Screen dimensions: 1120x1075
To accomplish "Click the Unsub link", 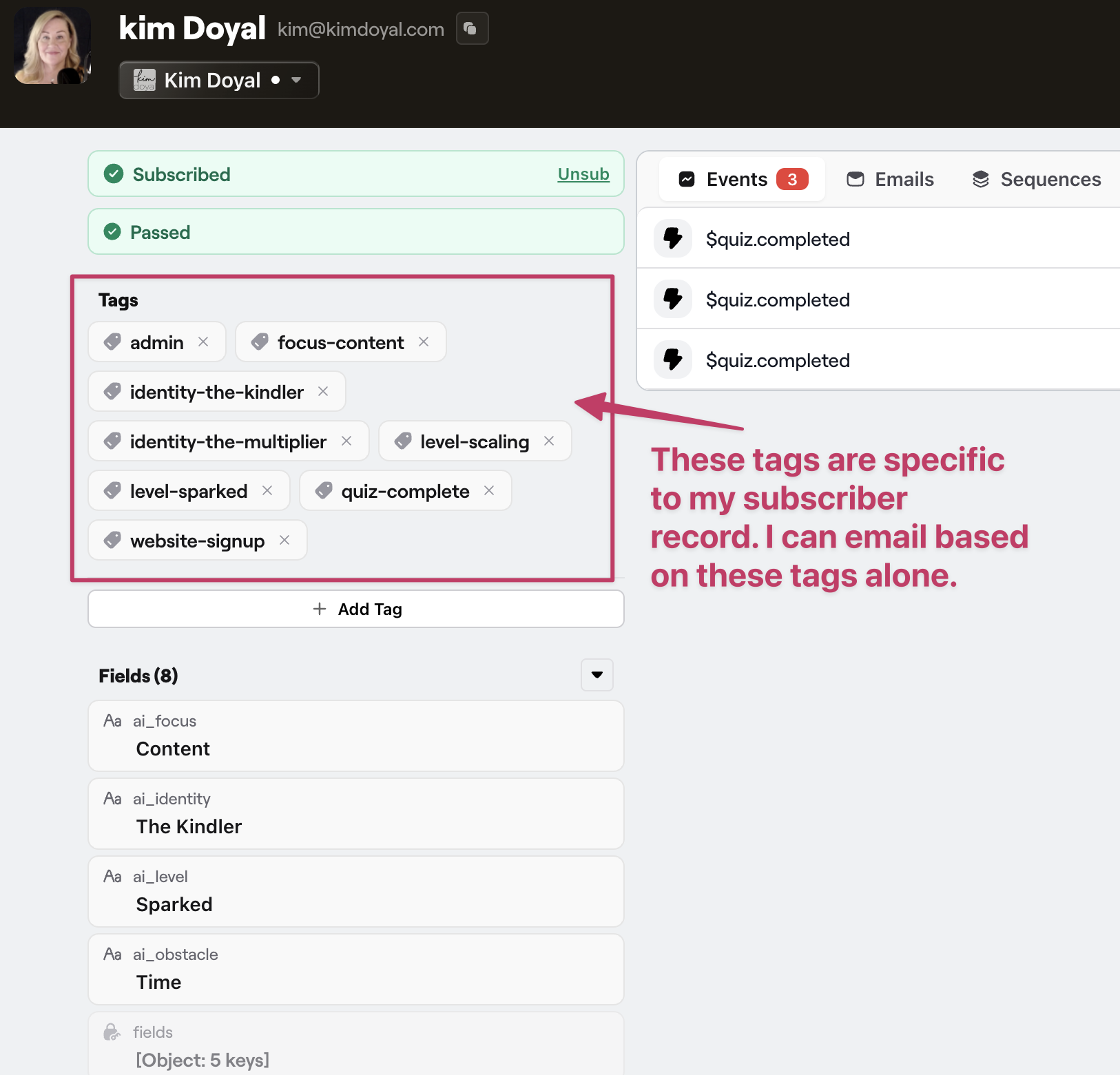I will point(583,174).
